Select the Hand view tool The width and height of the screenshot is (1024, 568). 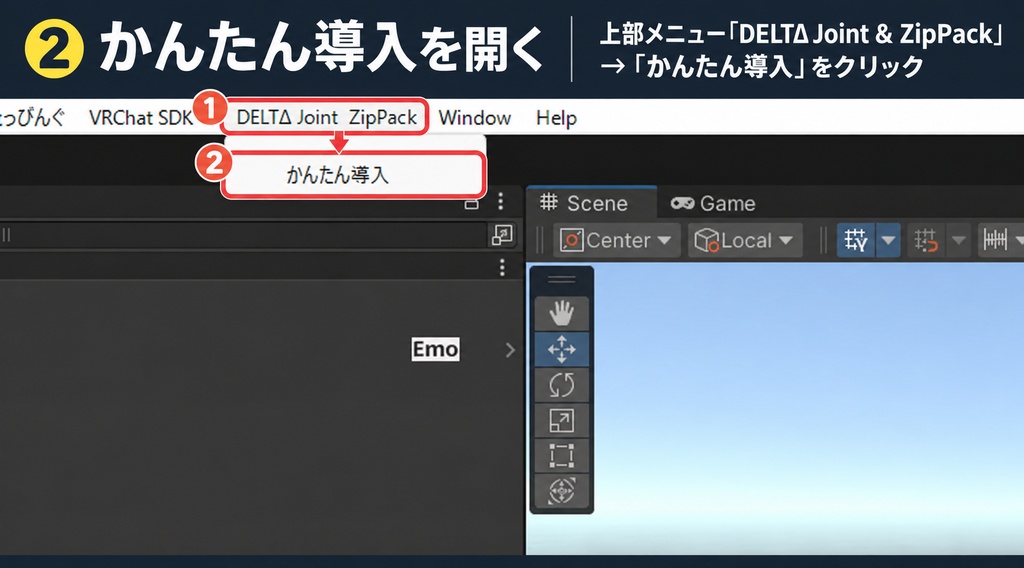[x=562, y=313]
